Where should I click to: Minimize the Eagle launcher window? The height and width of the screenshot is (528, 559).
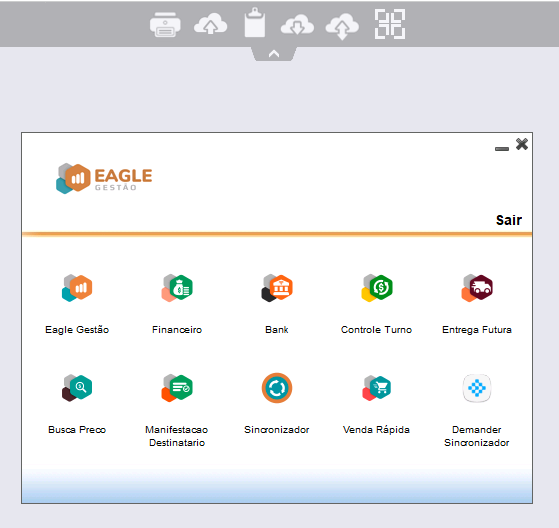502,149
